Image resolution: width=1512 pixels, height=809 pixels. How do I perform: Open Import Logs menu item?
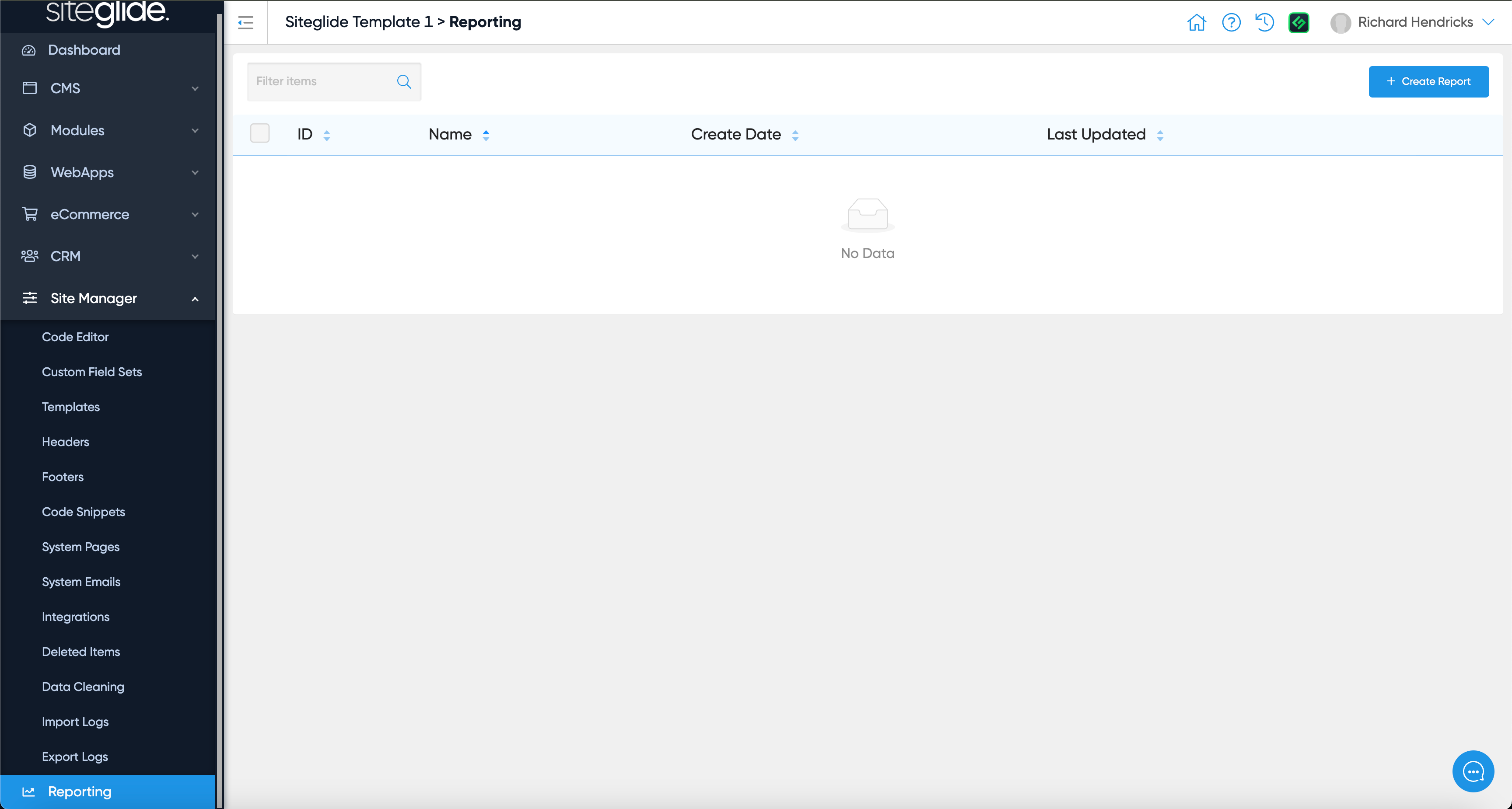tap(75, 722)
